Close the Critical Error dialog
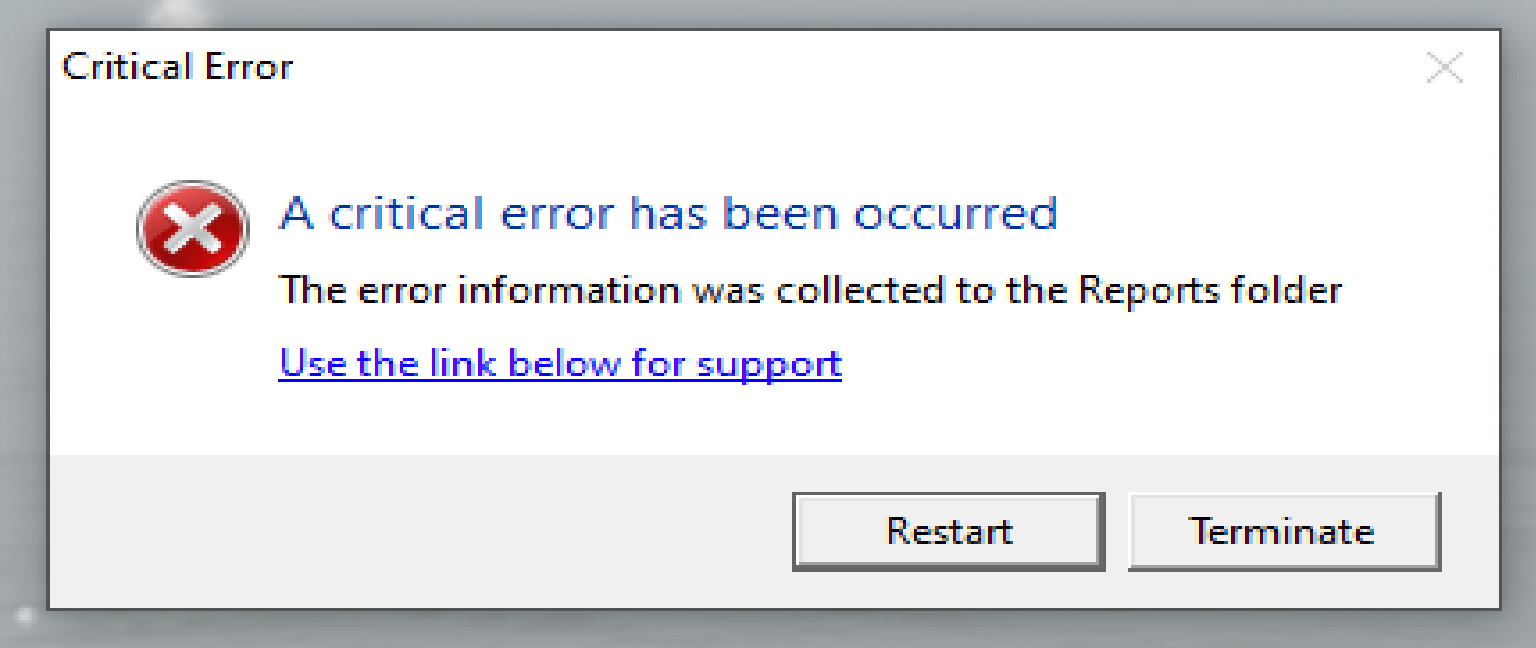Viewport: 1536px width, 648px height. click(x=1444, y=68)
